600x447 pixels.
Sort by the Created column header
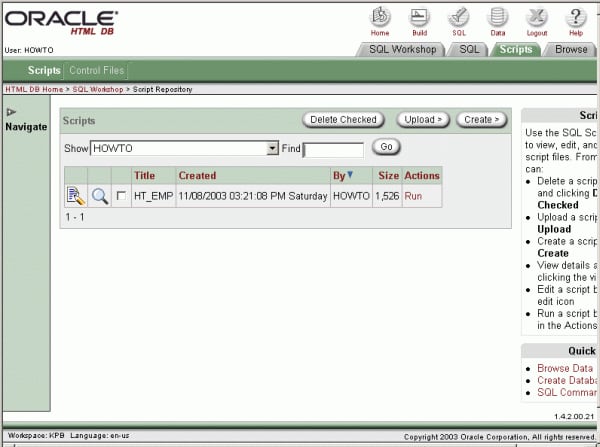197,176
